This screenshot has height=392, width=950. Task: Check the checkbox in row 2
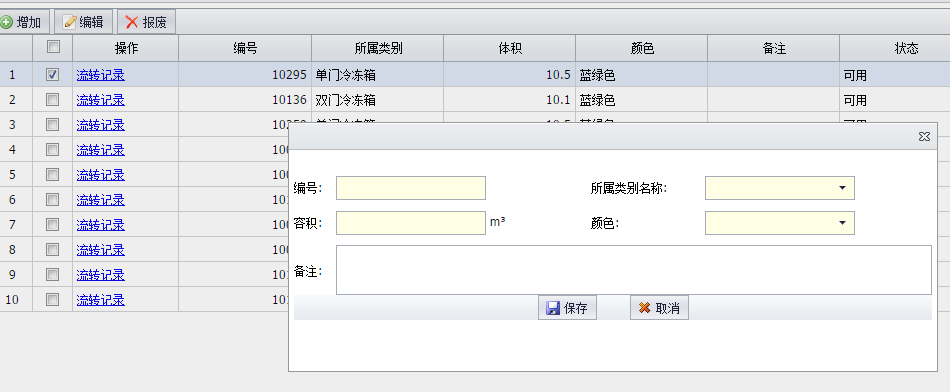click(53, 99)
